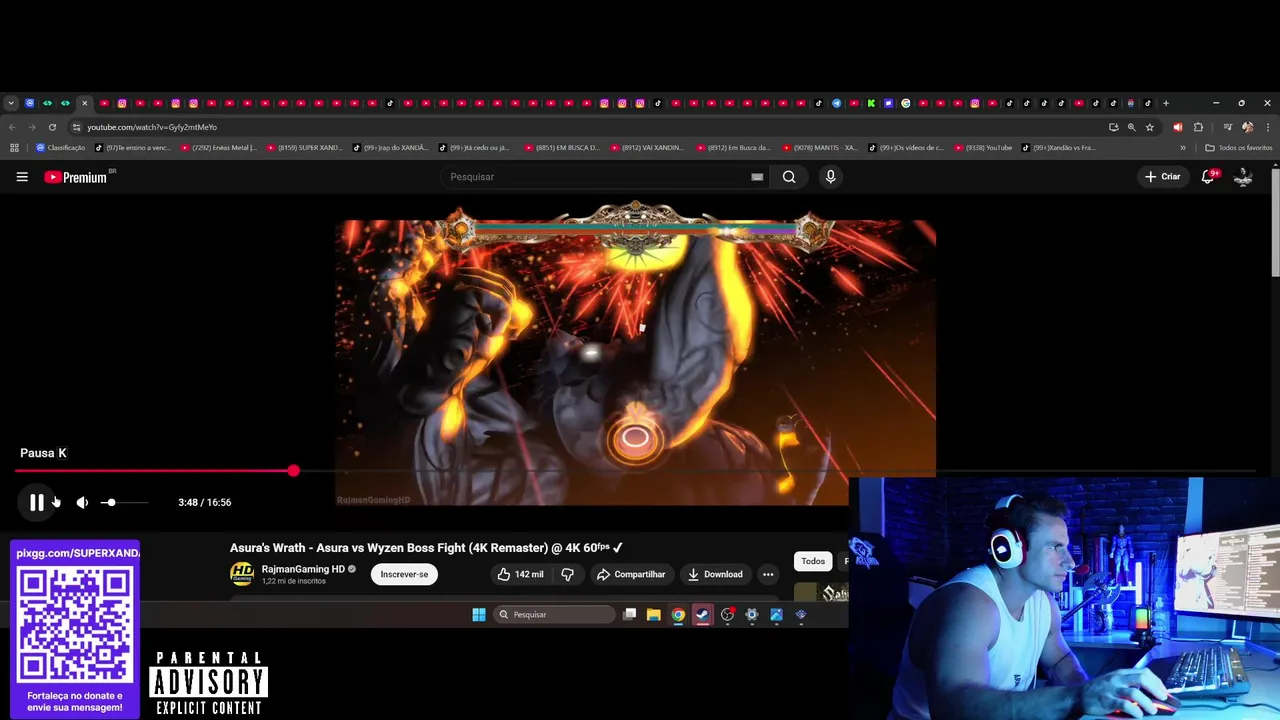Open the (8912) VAI XANDIN... bookmark
The width and height of the screenshot is (1280, 720).
click(x=648, y=148)
